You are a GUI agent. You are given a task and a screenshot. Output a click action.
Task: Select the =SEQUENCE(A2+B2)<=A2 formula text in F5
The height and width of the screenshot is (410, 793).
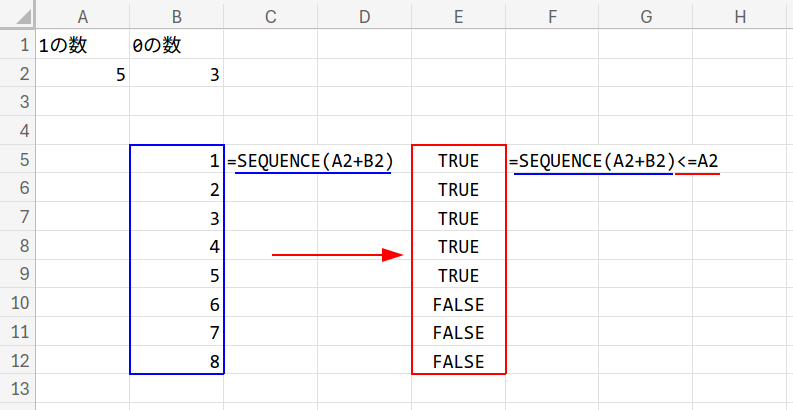click(614, 160)
